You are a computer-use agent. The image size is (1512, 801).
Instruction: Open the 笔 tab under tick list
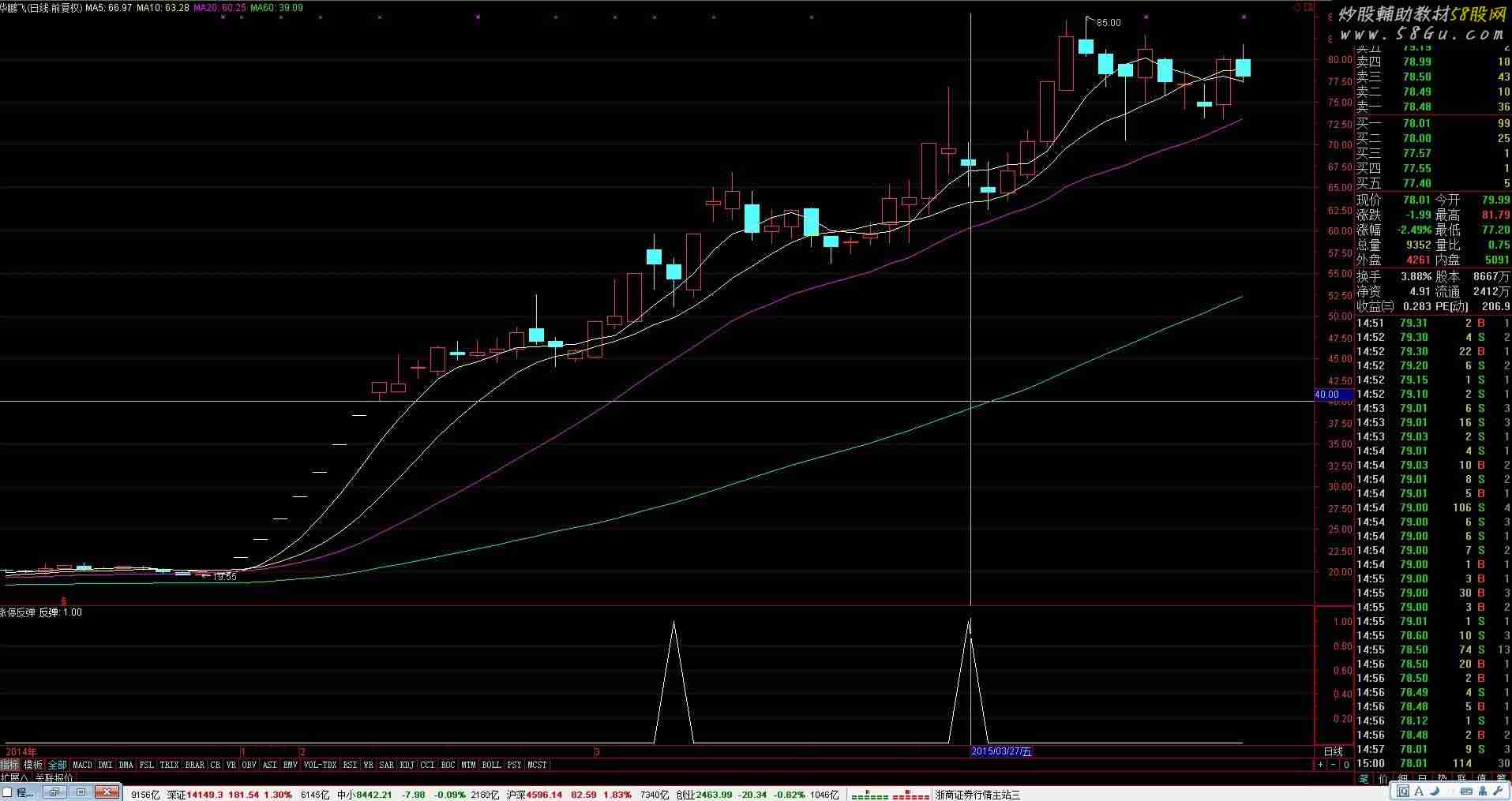[x=1364, y=779]
